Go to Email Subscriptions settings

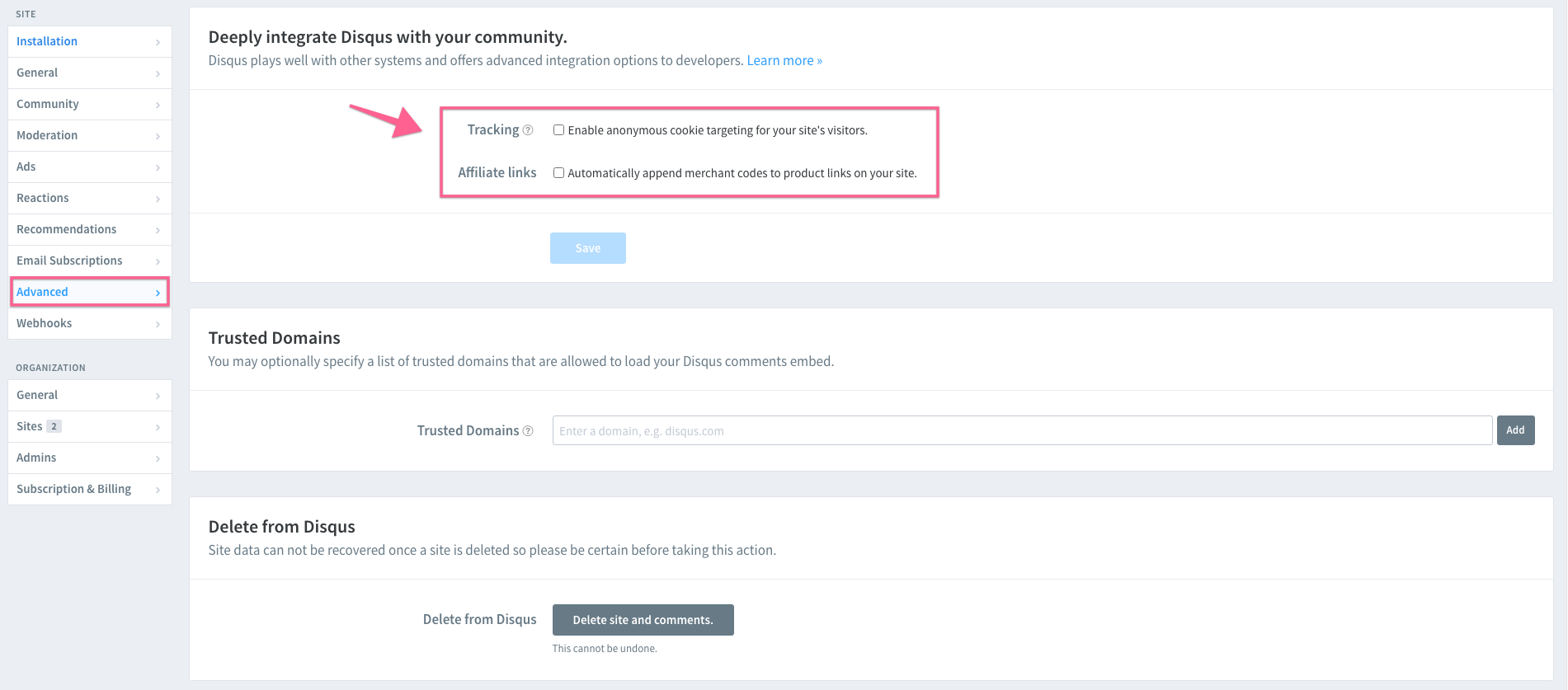click(x=90, y=261)
